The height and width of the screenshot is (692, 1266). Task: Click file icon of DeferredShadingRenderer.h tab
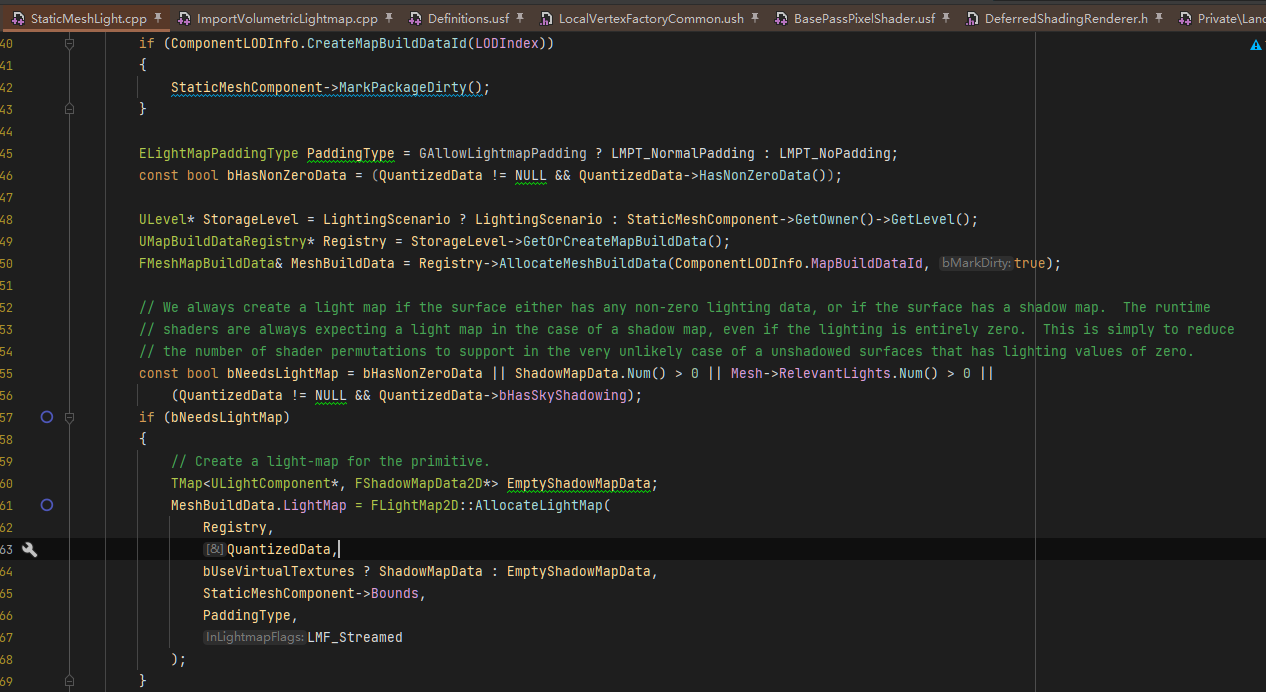click(x=973, y=18)
